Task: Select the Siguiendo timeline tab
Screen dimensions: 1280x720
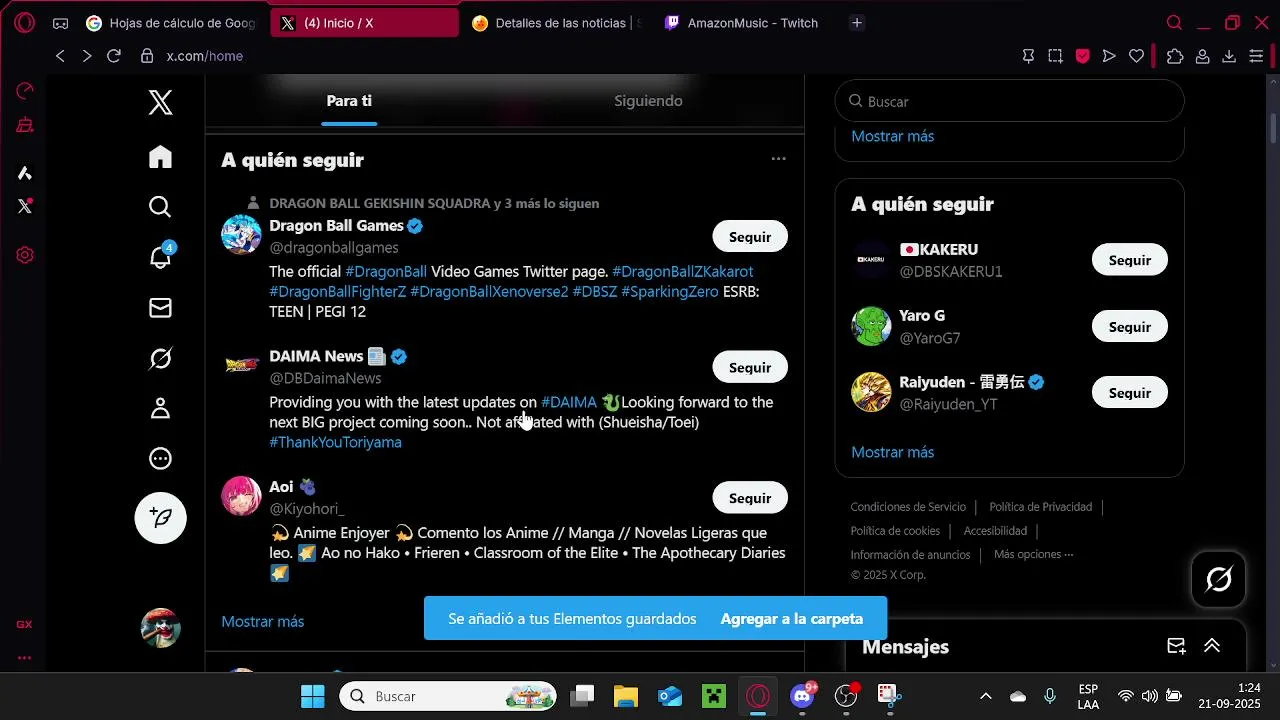Action: click(648, 101)
